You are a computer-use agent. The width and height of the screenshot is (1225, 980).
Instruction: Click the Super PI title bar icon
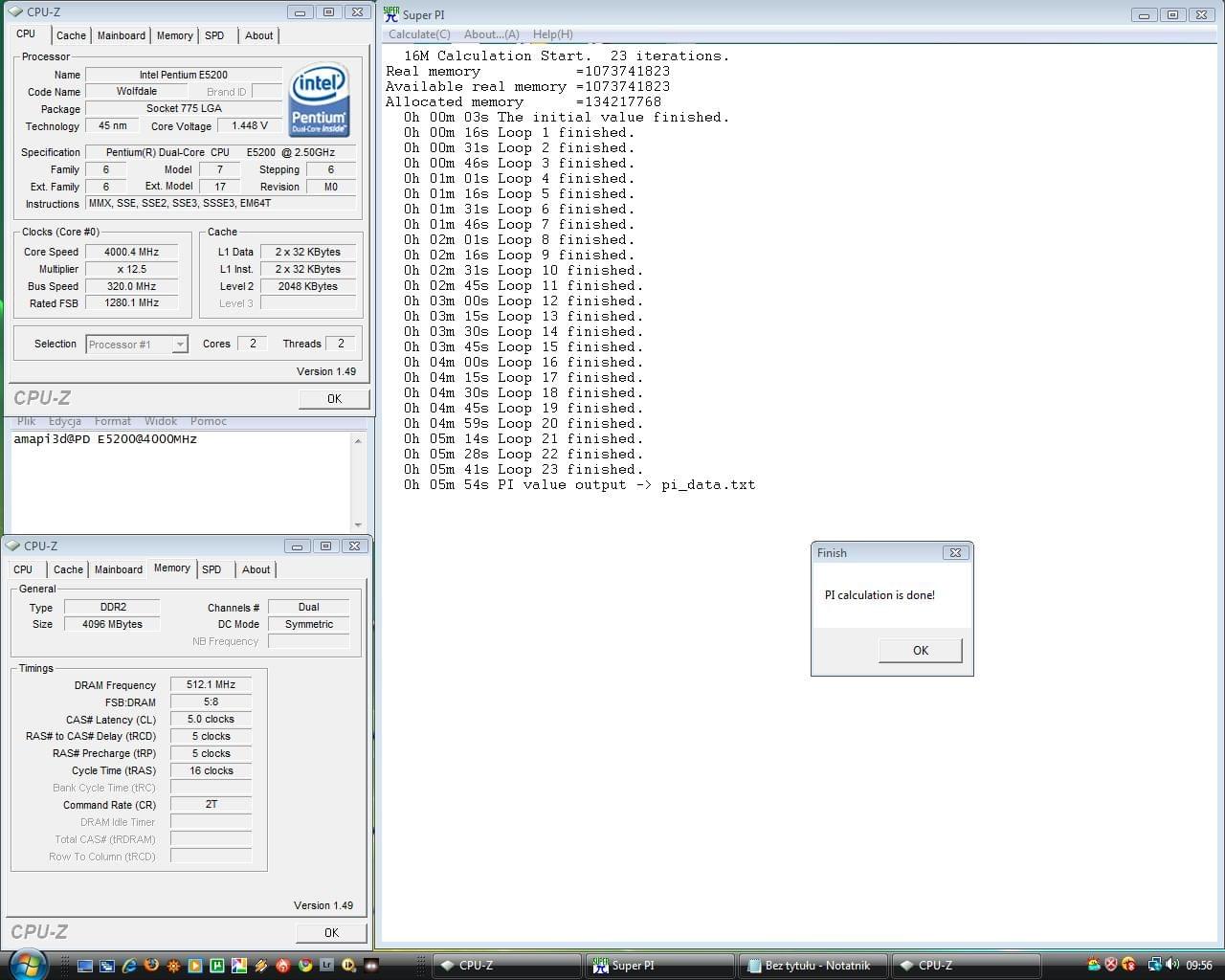point(391,13)
